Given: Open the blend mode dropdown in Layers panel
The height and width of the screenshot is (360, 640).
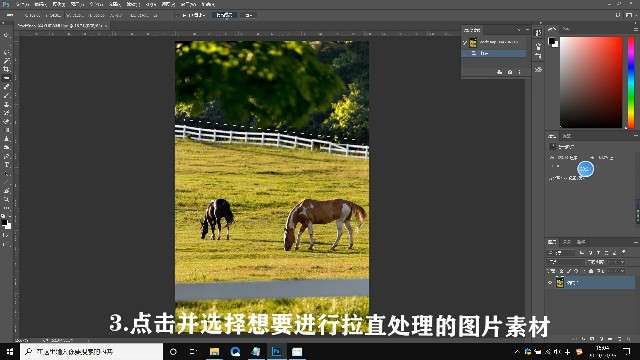Looking at the screenshot, I should click(x=565, y=261).
